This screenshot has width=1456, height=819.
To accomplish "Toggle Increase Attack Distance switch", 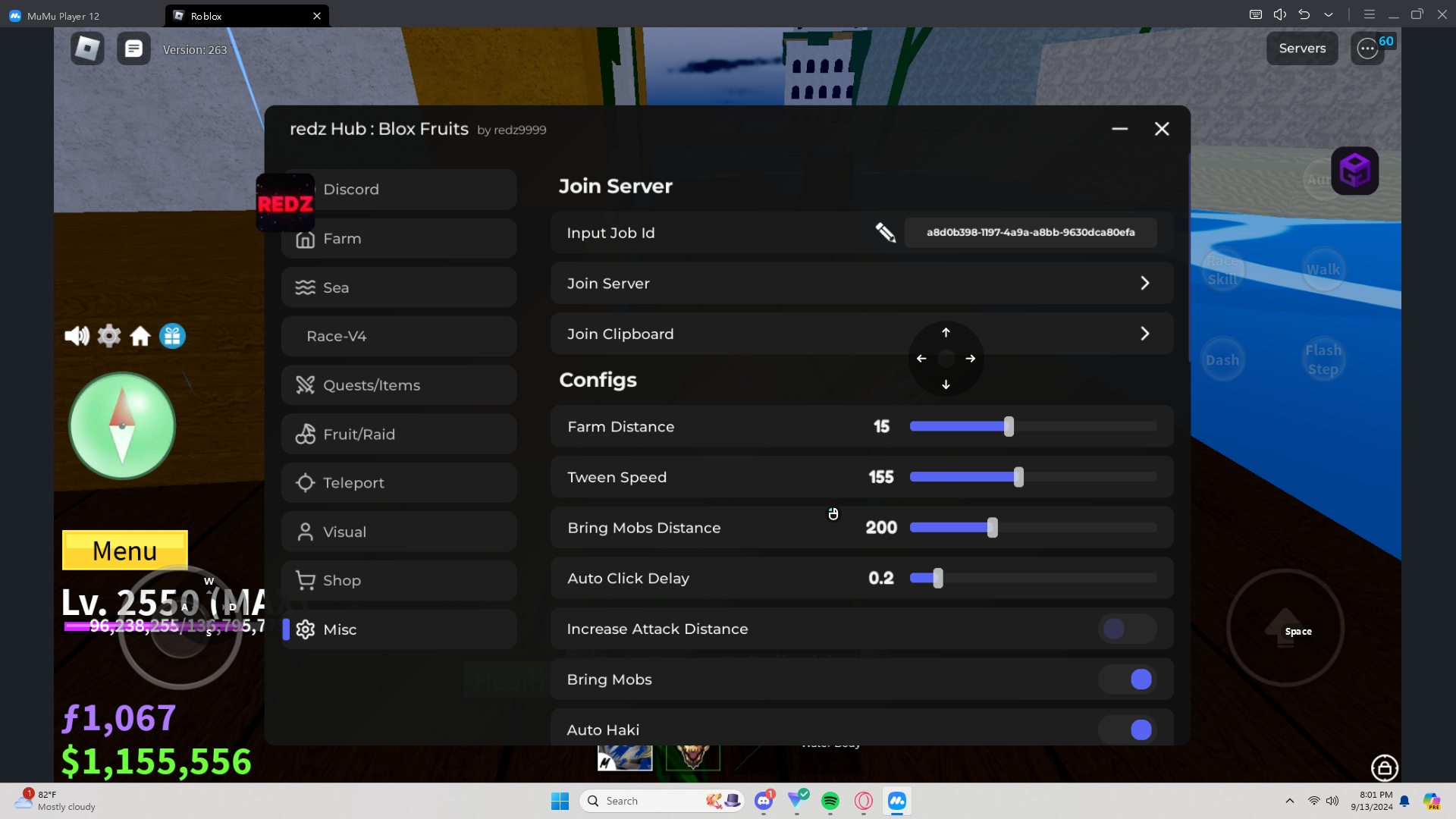I will click(1128, 629).
